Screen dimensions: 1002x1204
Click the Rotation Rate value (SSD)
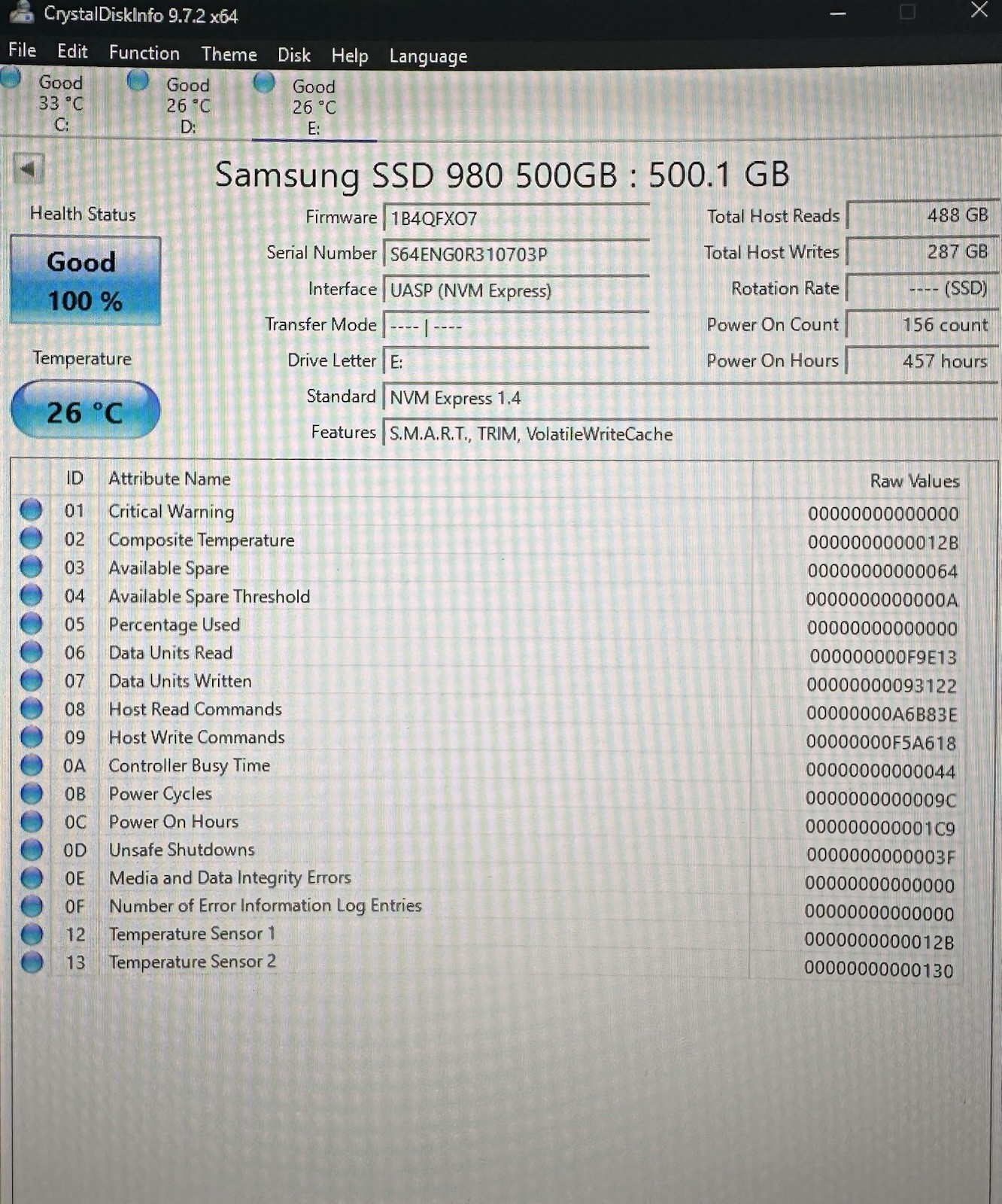tap(922, 288)
